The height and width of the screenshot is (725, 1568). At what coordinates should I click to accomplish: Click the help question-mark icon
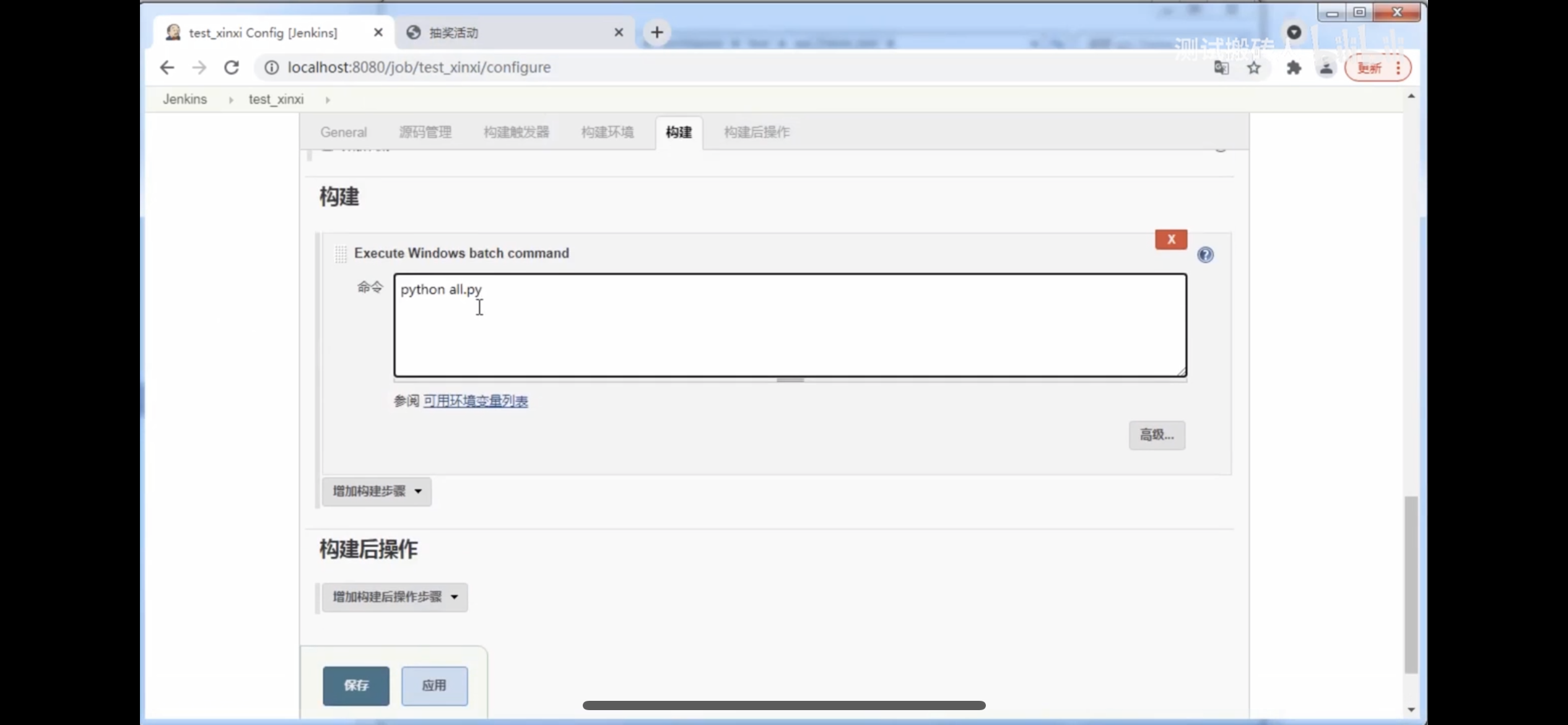[x=1205, y=255]
